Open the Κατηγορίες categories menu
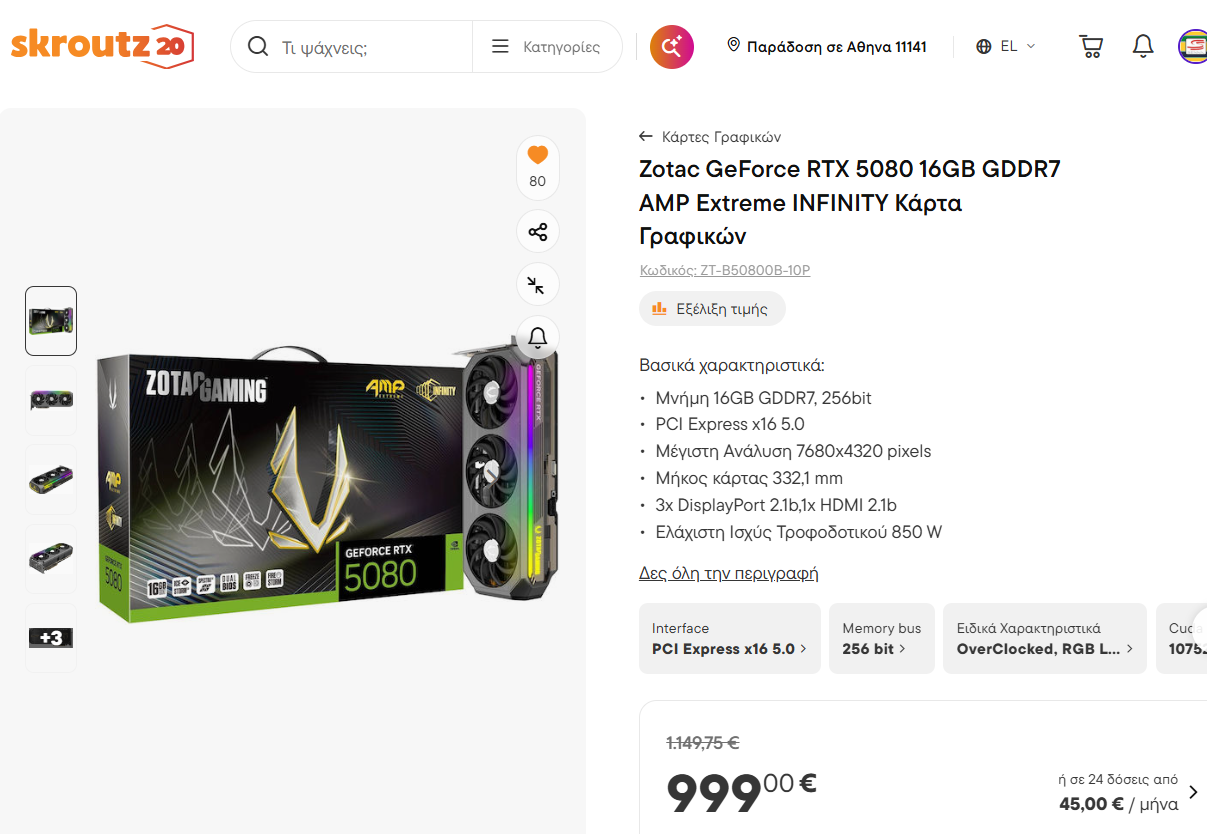The image size is (1207, 834). click(546, 47)
